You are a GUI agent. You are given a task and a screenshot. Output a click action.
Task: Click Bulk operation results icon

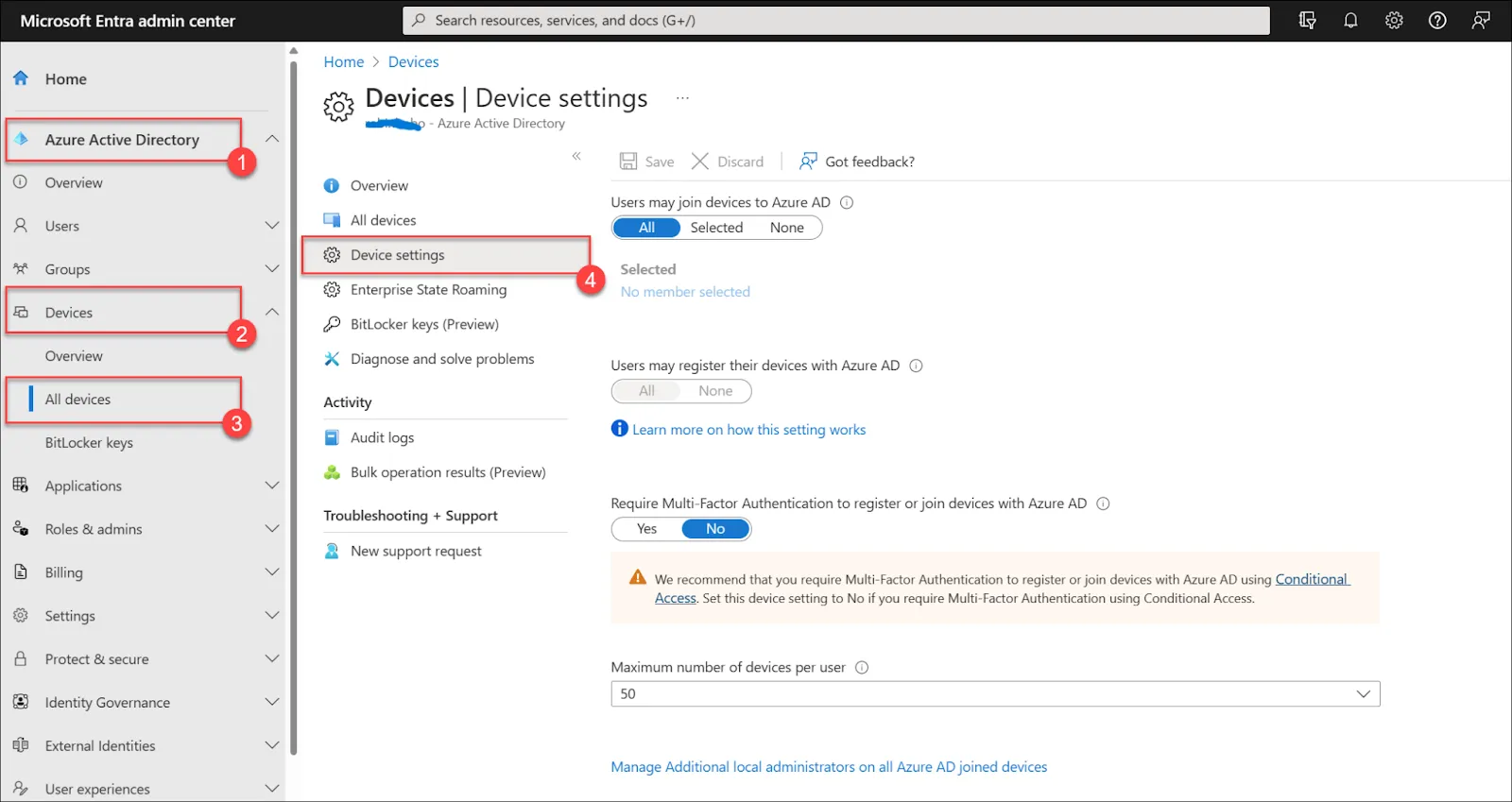click(332, 472)
